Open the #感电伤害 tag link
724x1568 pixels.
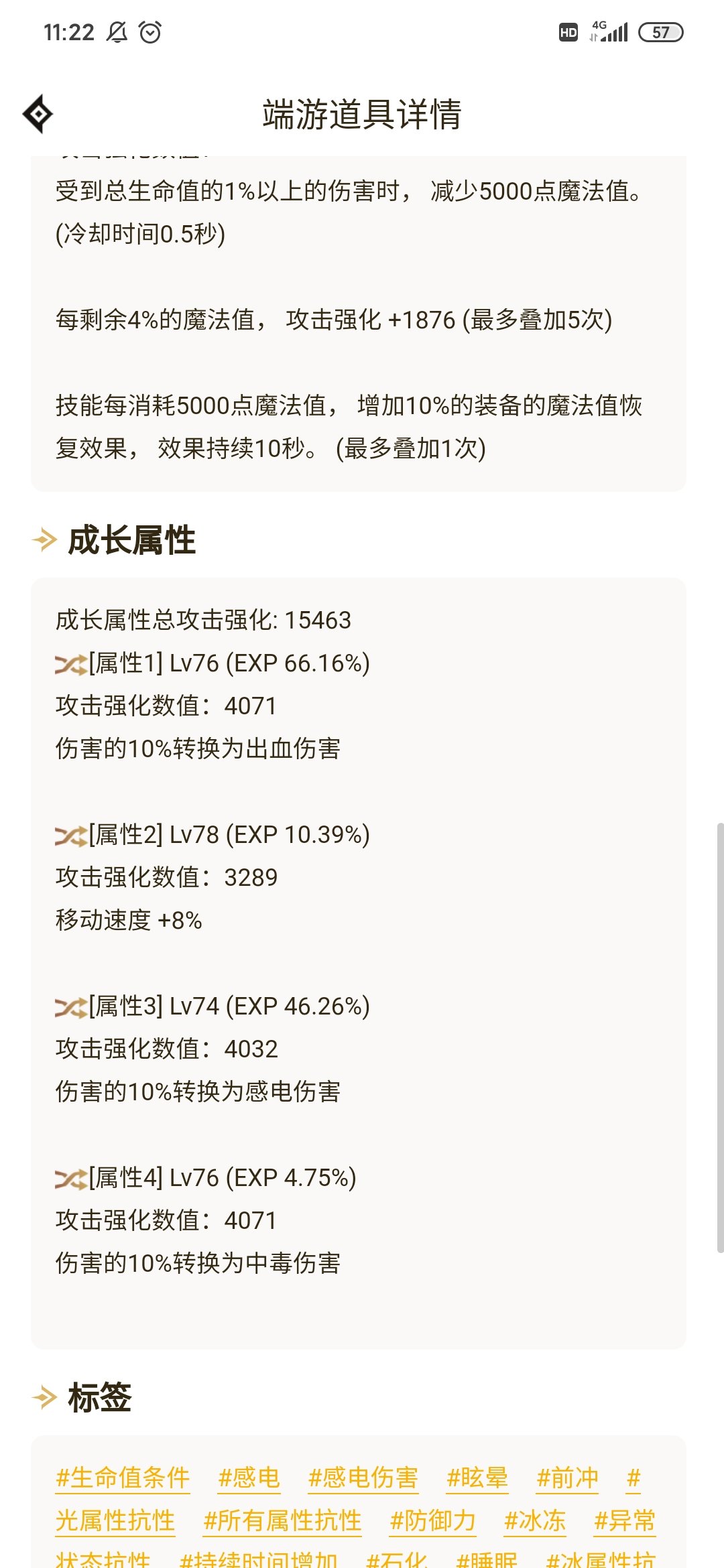click(x=363, y=1478)
